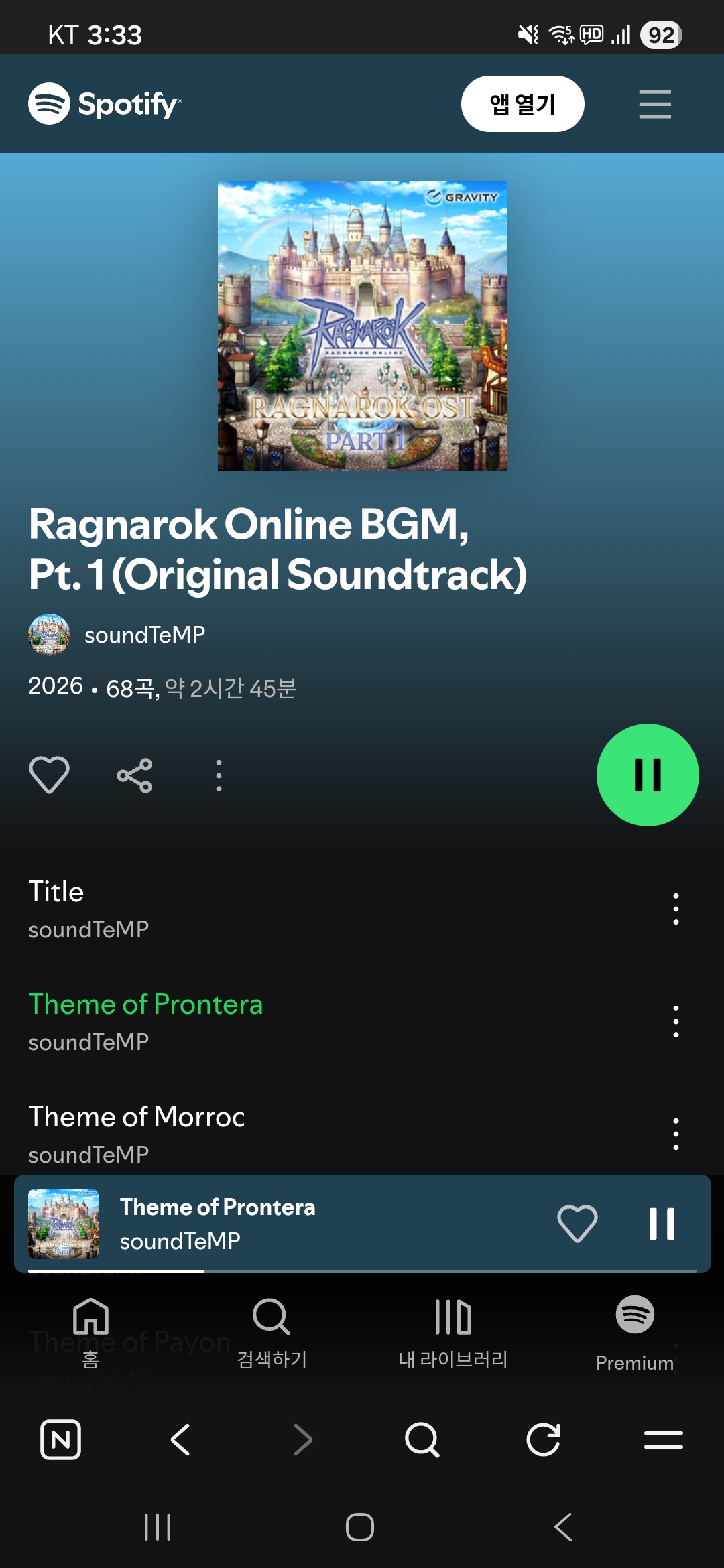Open more options for Theme of Morroc
Screen dimensions: 724x1568
(676, 1134)
